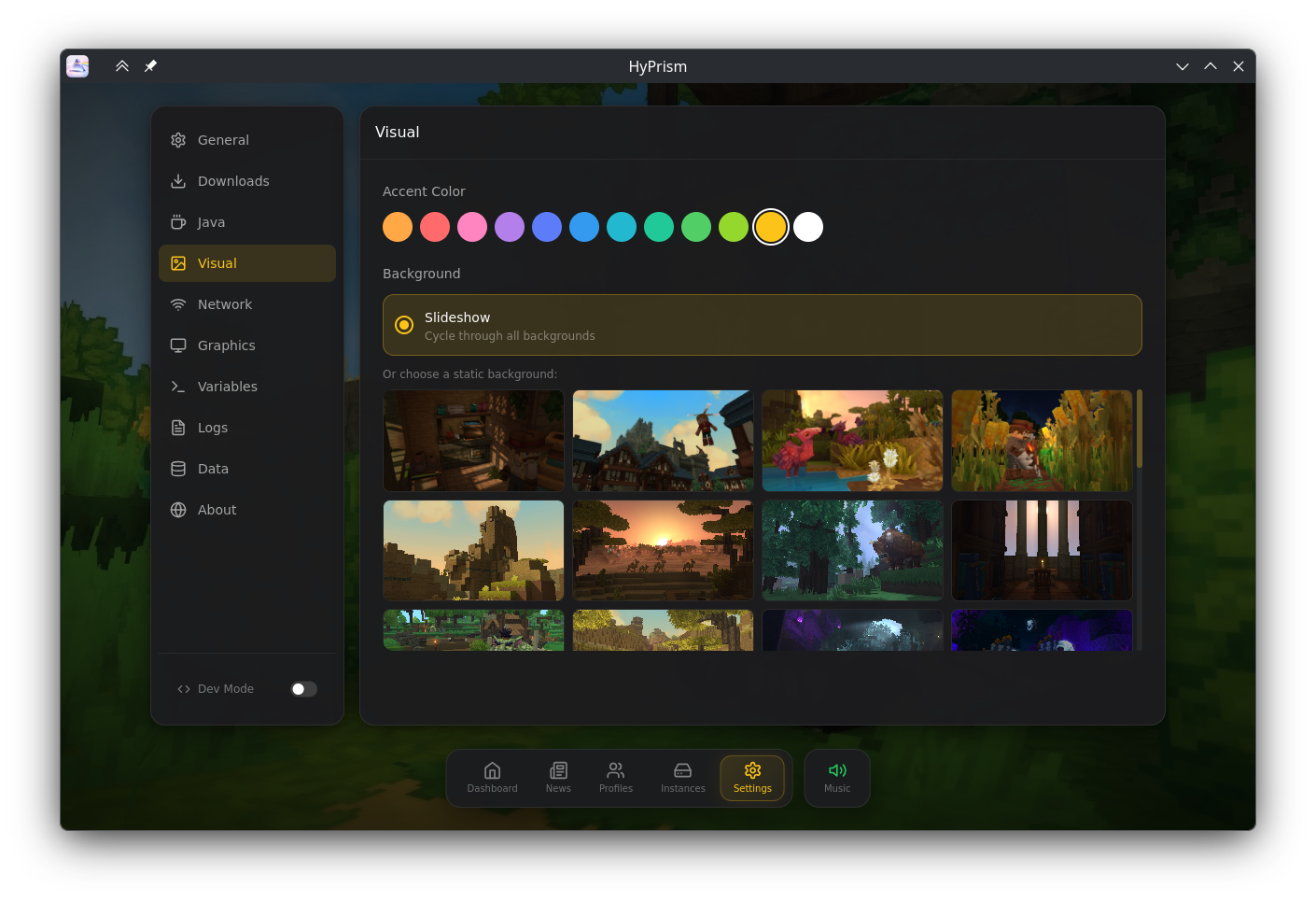
Task: Click the Visual image icon in sidebar
Action: click(178, 263)
